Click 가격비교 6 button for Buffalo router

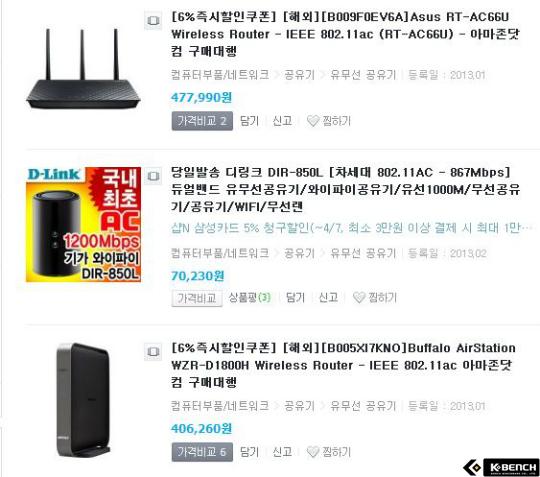click(202, 452)
